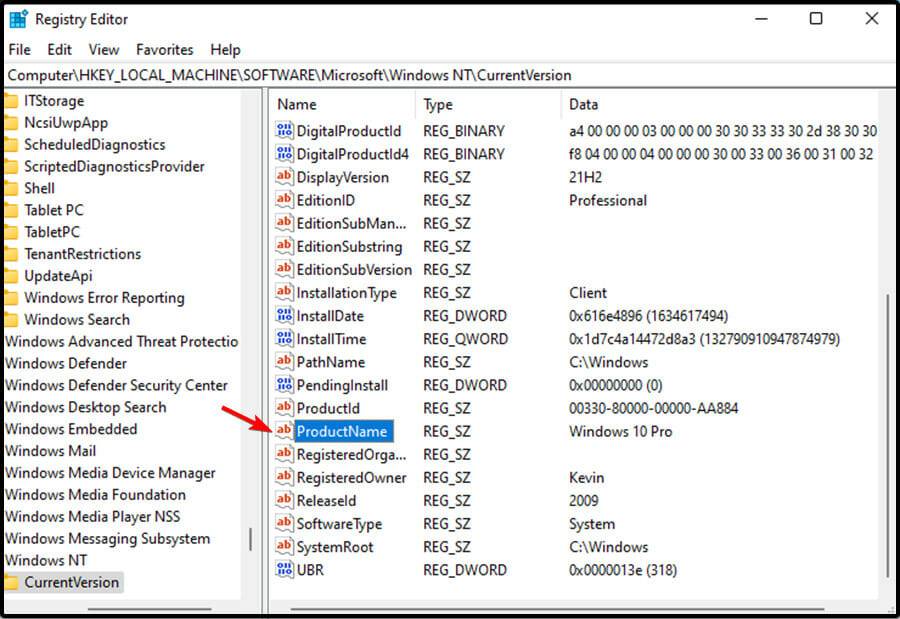Open the File menu
900x619 pixels.
point(20,49)
